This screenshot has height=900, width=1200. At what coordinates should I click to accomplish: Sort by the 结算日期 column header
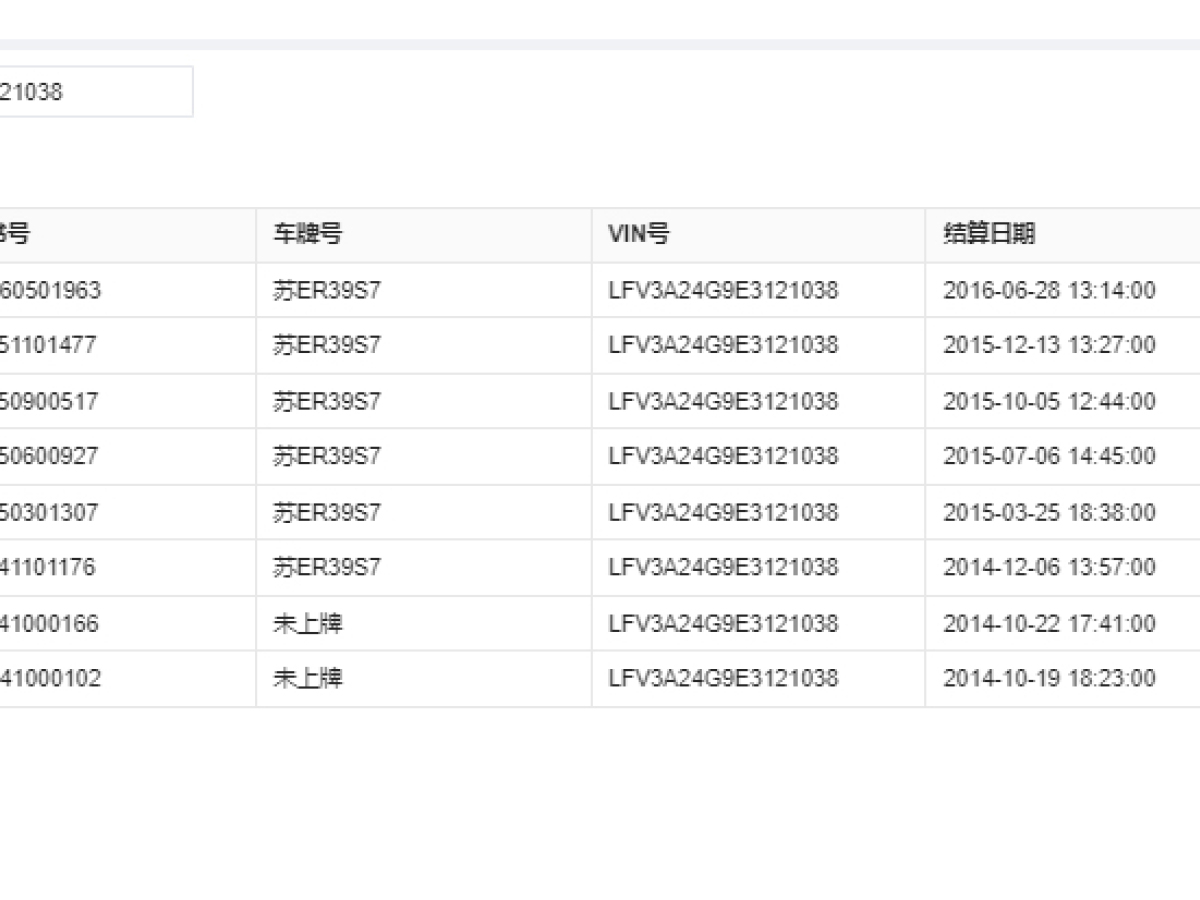point(989,234)
